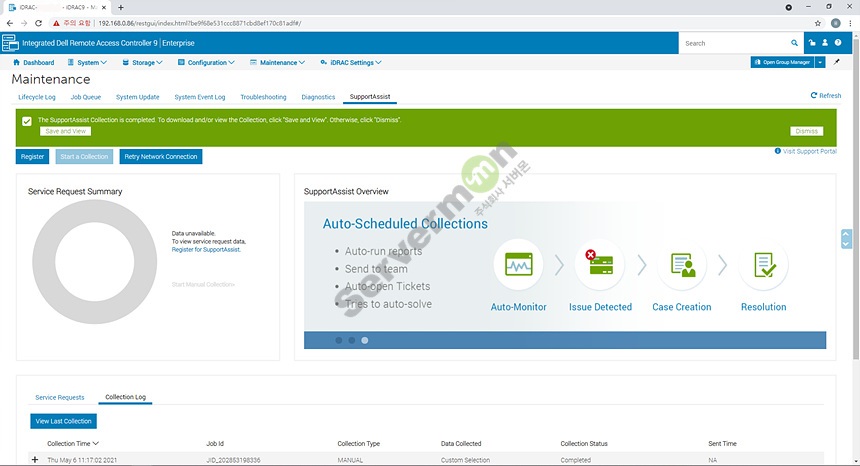Click the Refresh icon link
Viewport: 860px width, 466px height.
click(825, 95)
